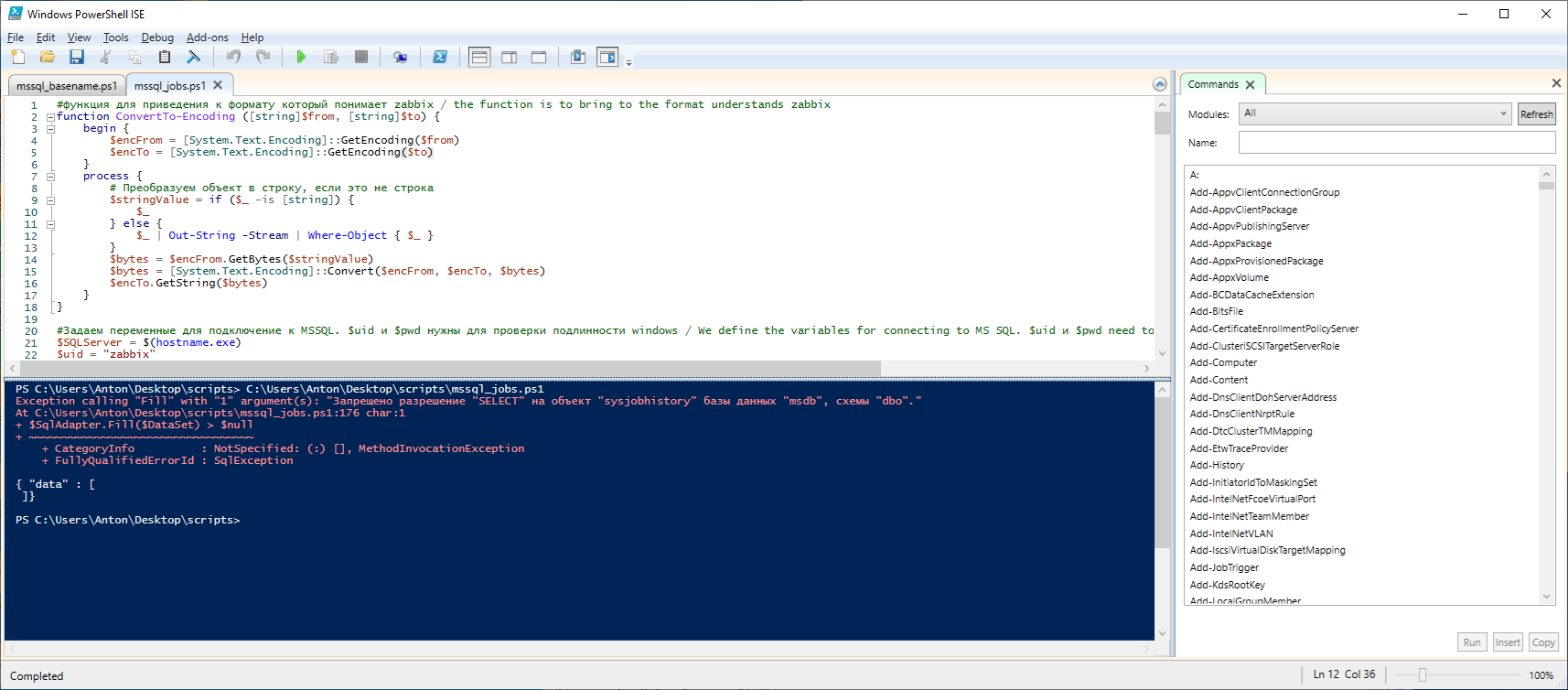1568x690 pixels.
Task: Open the Edit menu
Action: click(x=46, y=38)
